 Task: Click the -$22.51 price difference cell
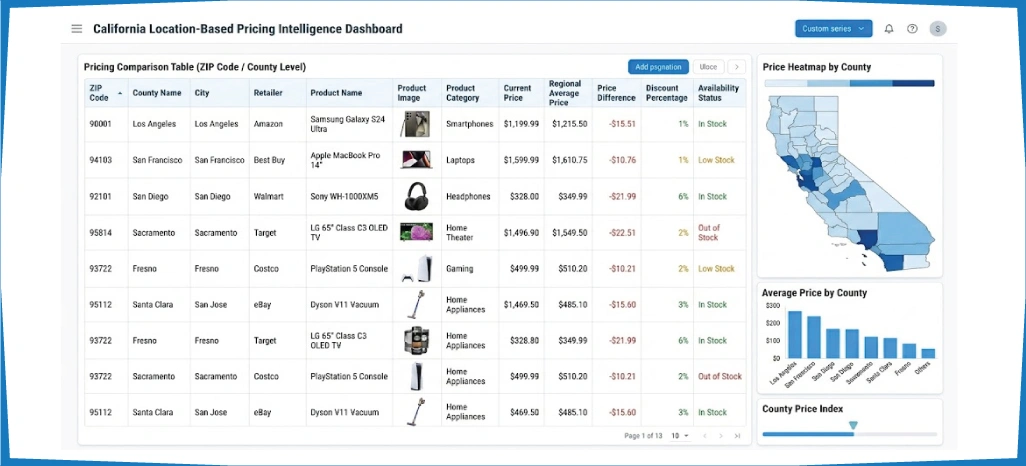coord(622,232)
